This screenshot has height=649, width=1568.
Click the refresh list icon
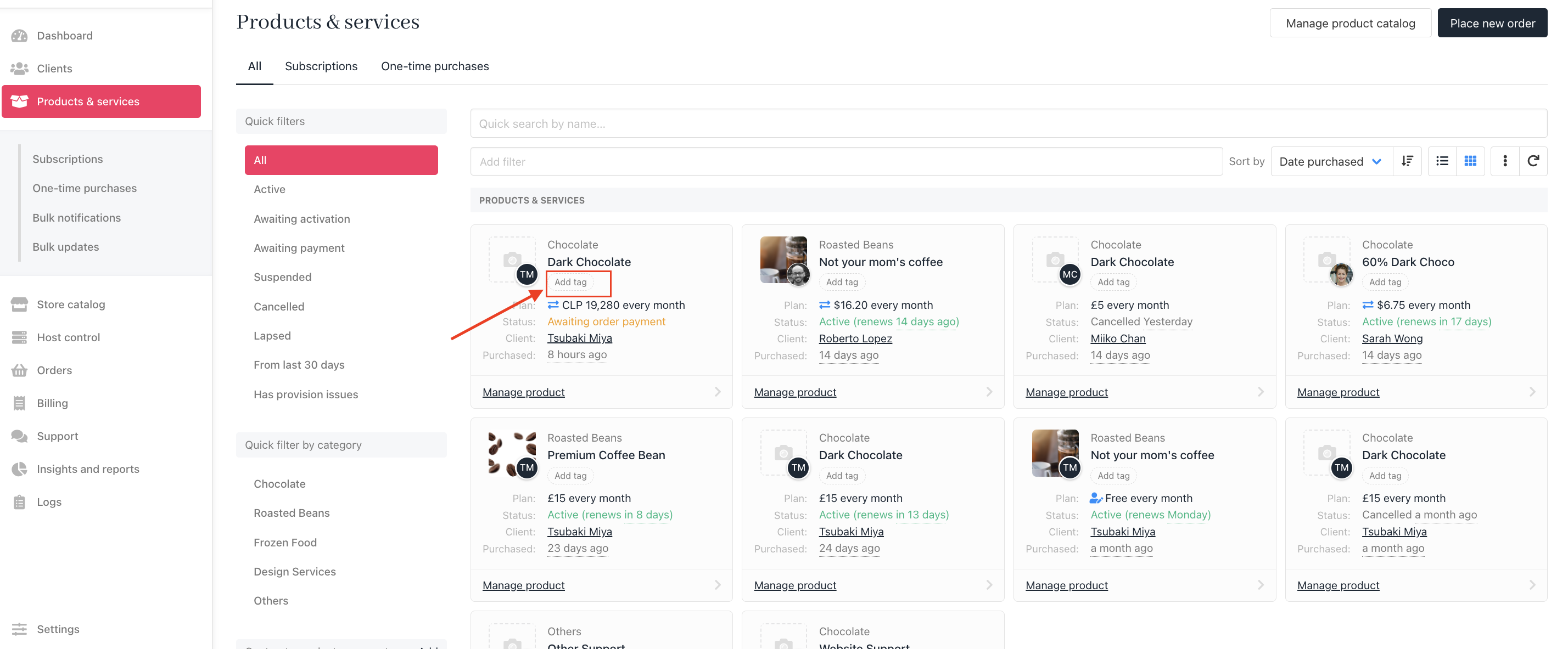click(1533, 161)
